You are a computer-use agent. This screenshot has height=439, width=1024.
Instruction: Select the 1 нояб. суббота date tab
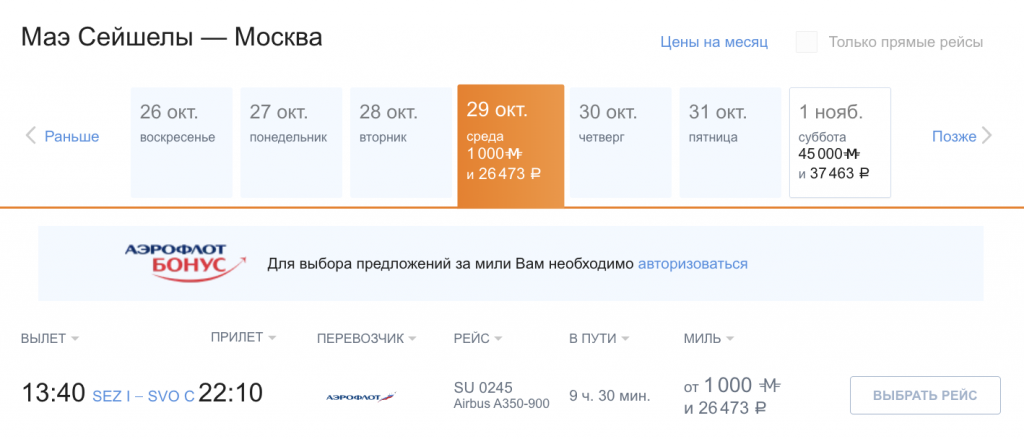(840, 142)
